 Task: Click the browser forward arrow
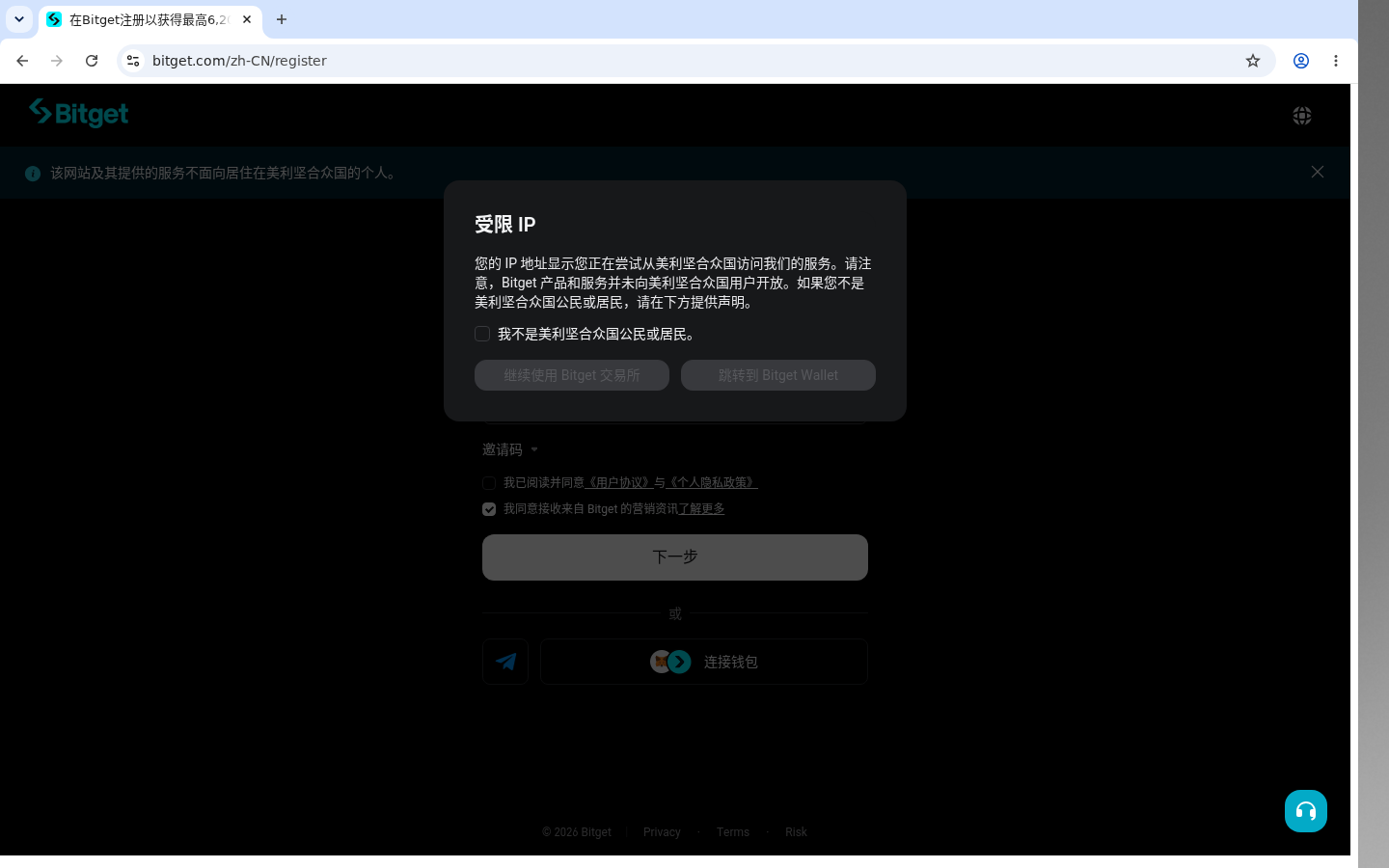pos(57,61)
